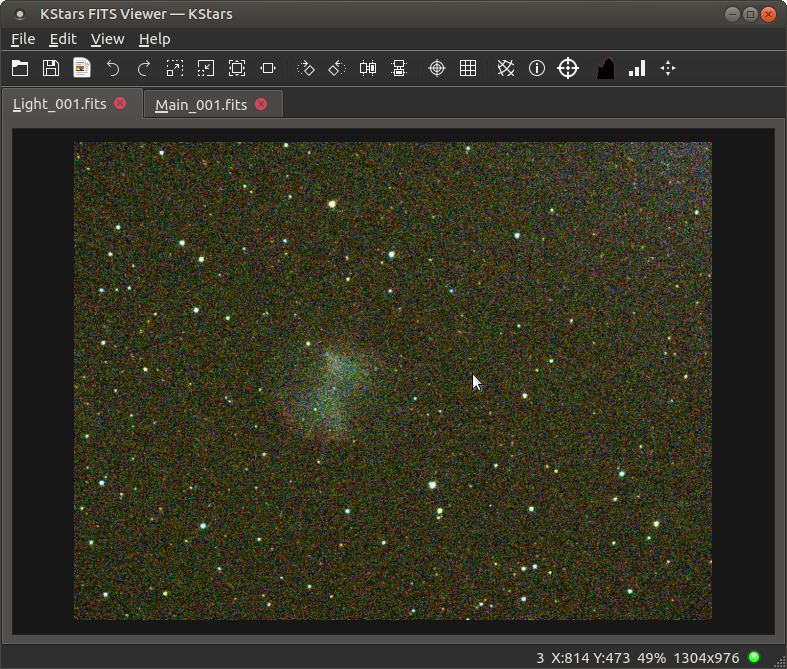The width and height of the screenshot is (787, 669).
Task: Toggle pixel gridlines overlay
Action: (468, 68)
